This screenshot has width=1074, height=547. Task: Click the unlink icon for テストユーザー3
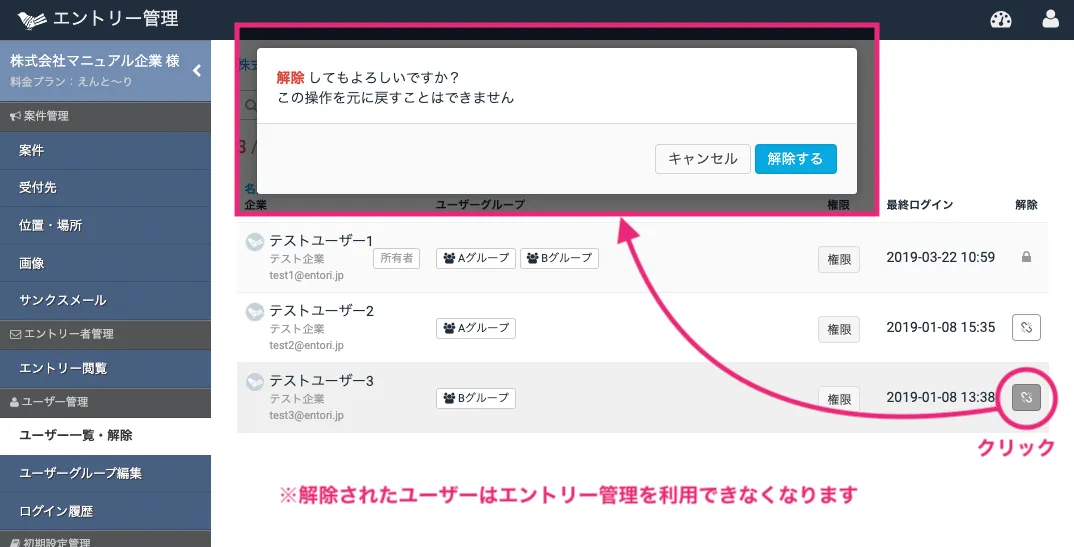pos(1026,397)
